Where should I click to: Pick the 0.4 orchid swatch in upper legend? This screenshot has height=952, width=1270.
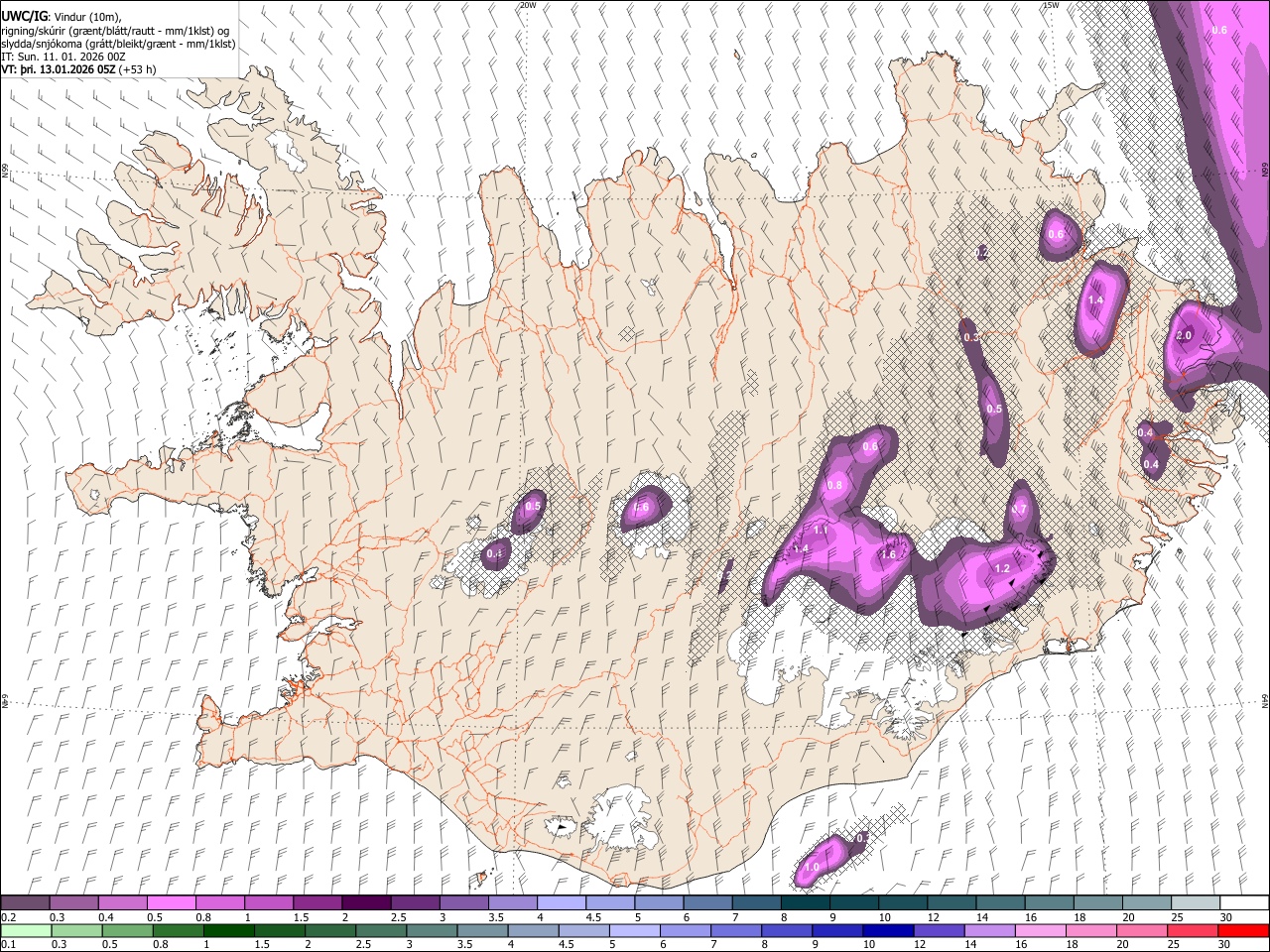(122, 903)
